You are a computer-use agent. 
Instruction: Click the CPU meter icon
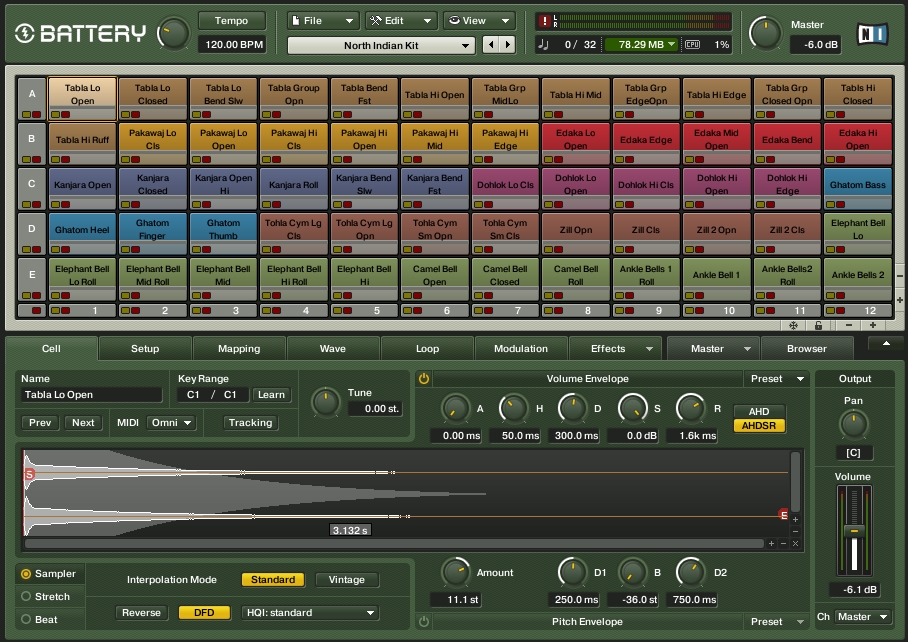[693, 45]
